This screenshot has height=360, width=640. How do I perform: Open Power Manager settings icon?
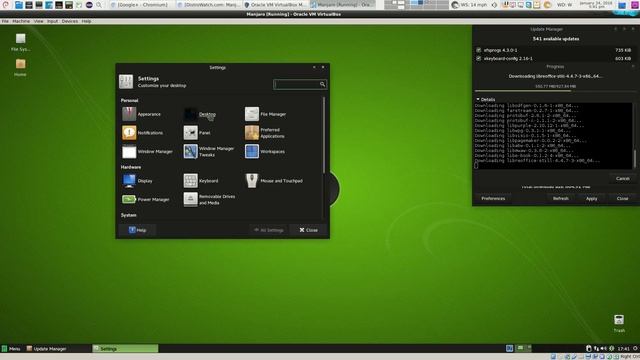coord(129,199)
